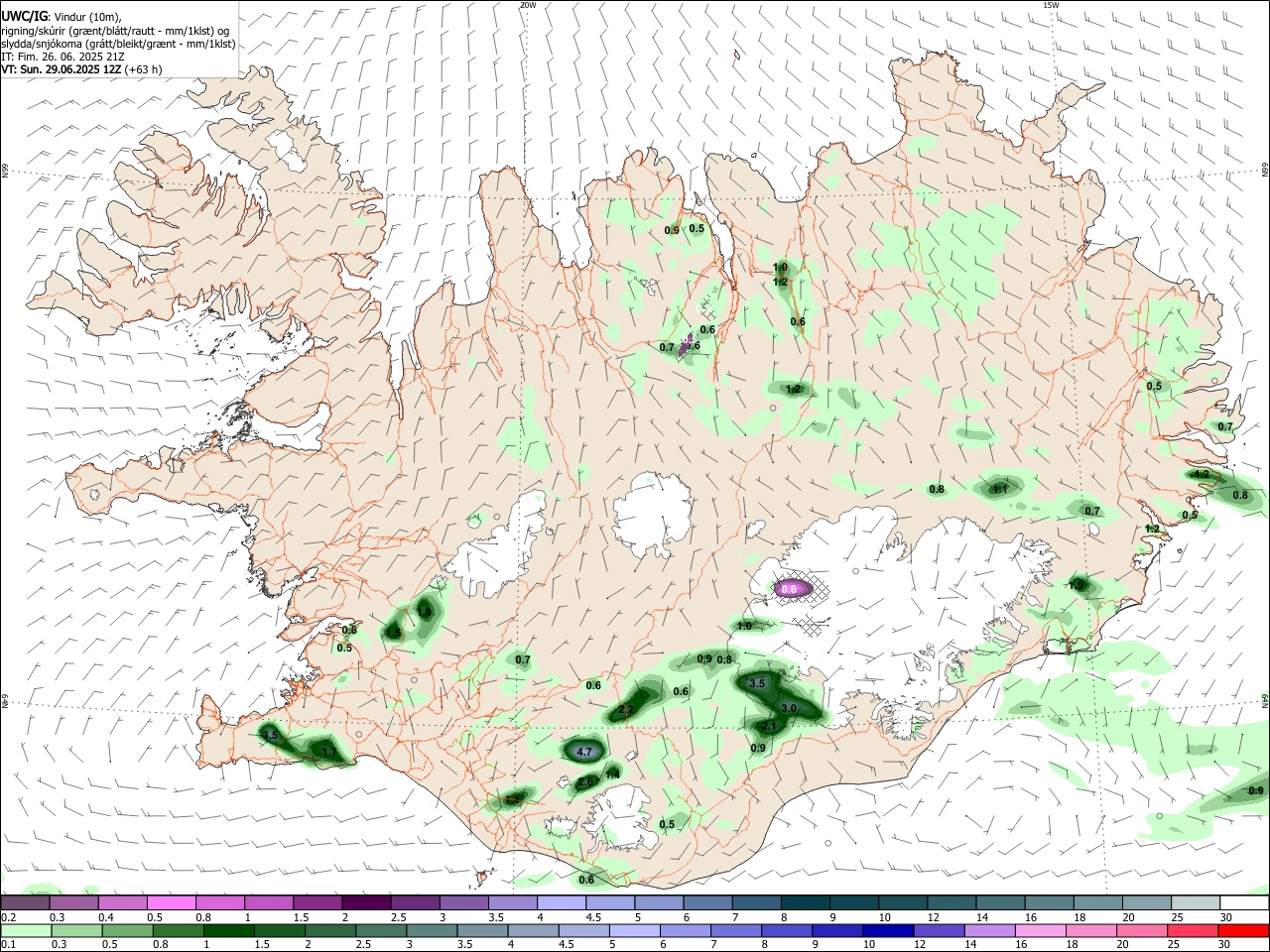The width and height of the screenshot is (1270, 952).
Task: Click the 15W longitude label
Action: 1051,5
